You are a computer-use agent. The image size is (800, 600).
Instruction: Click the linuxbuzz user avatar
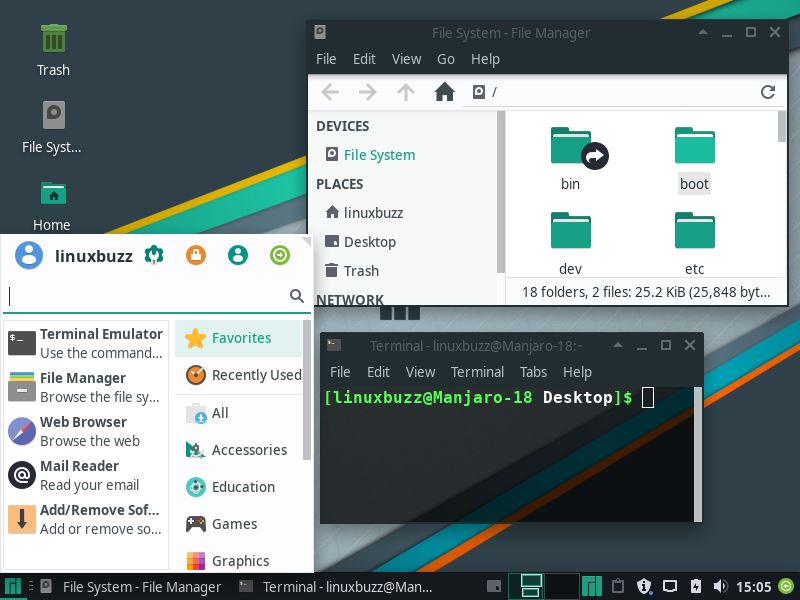(x=29, y=255)
